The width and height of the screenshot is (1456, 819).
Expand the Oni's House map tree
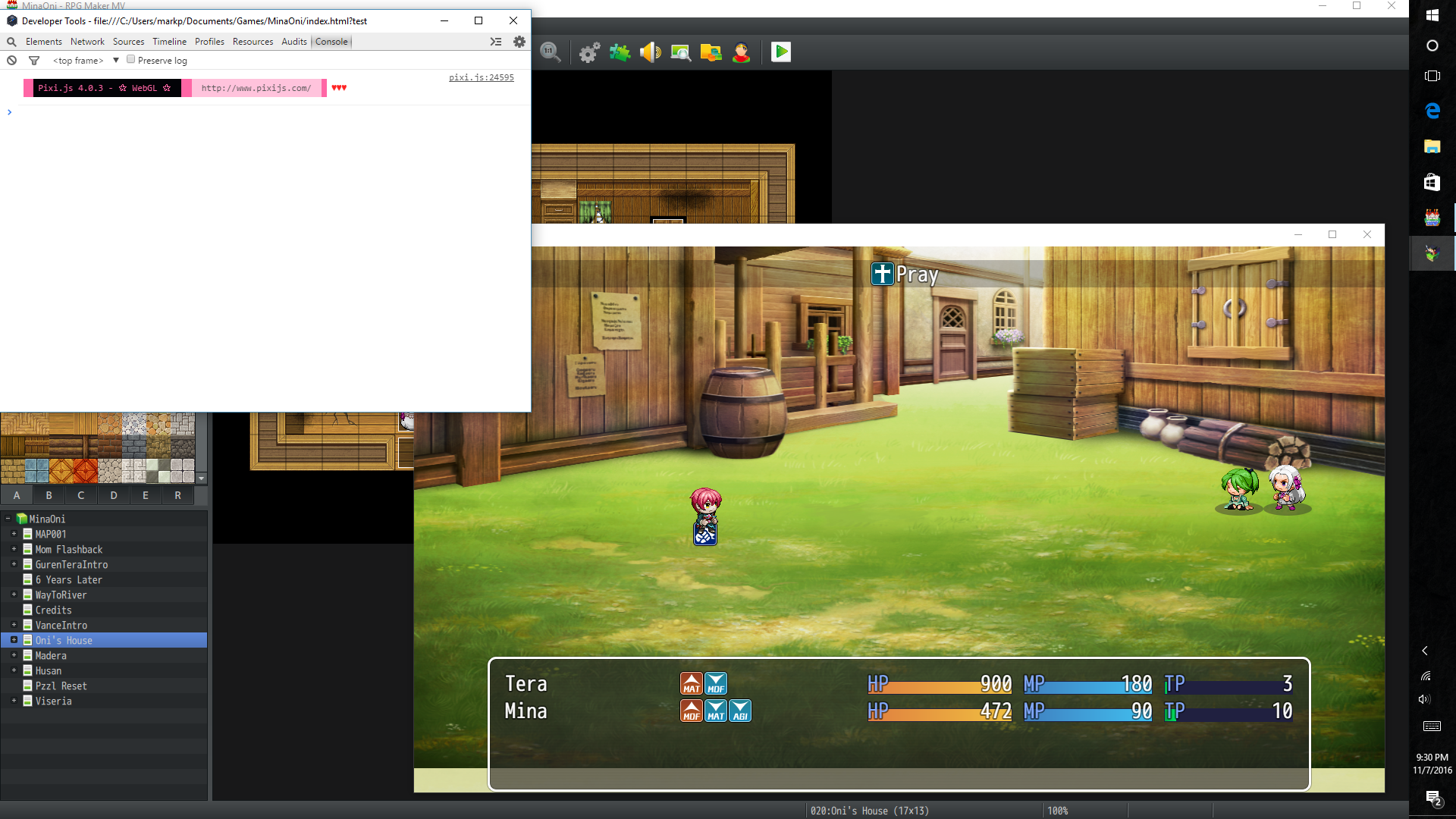click(x=14, y=640)
